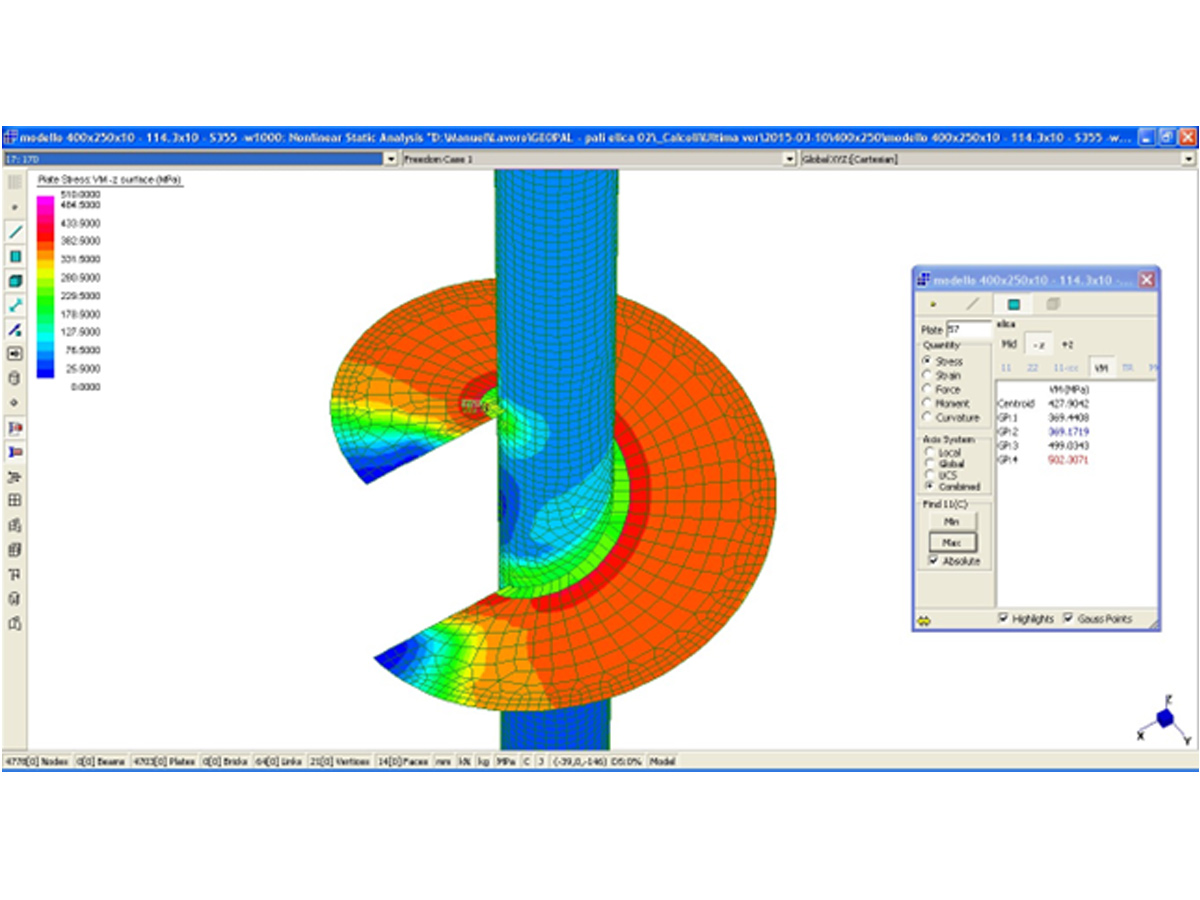
Task: Switch to the +z surface tab
Action: pos(1067,344)
